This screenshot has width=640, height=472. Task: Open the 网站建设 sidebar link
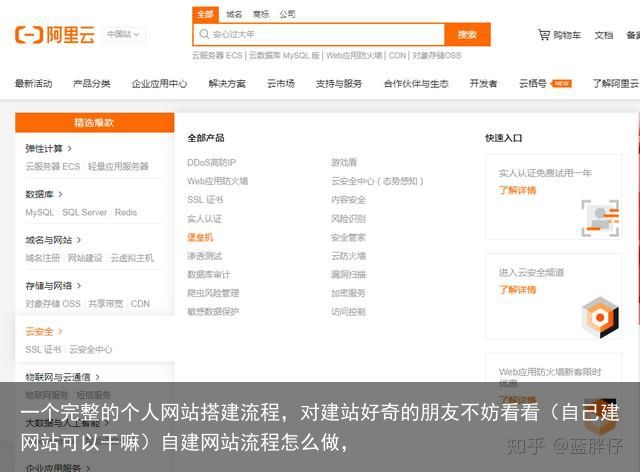[85, 258]
